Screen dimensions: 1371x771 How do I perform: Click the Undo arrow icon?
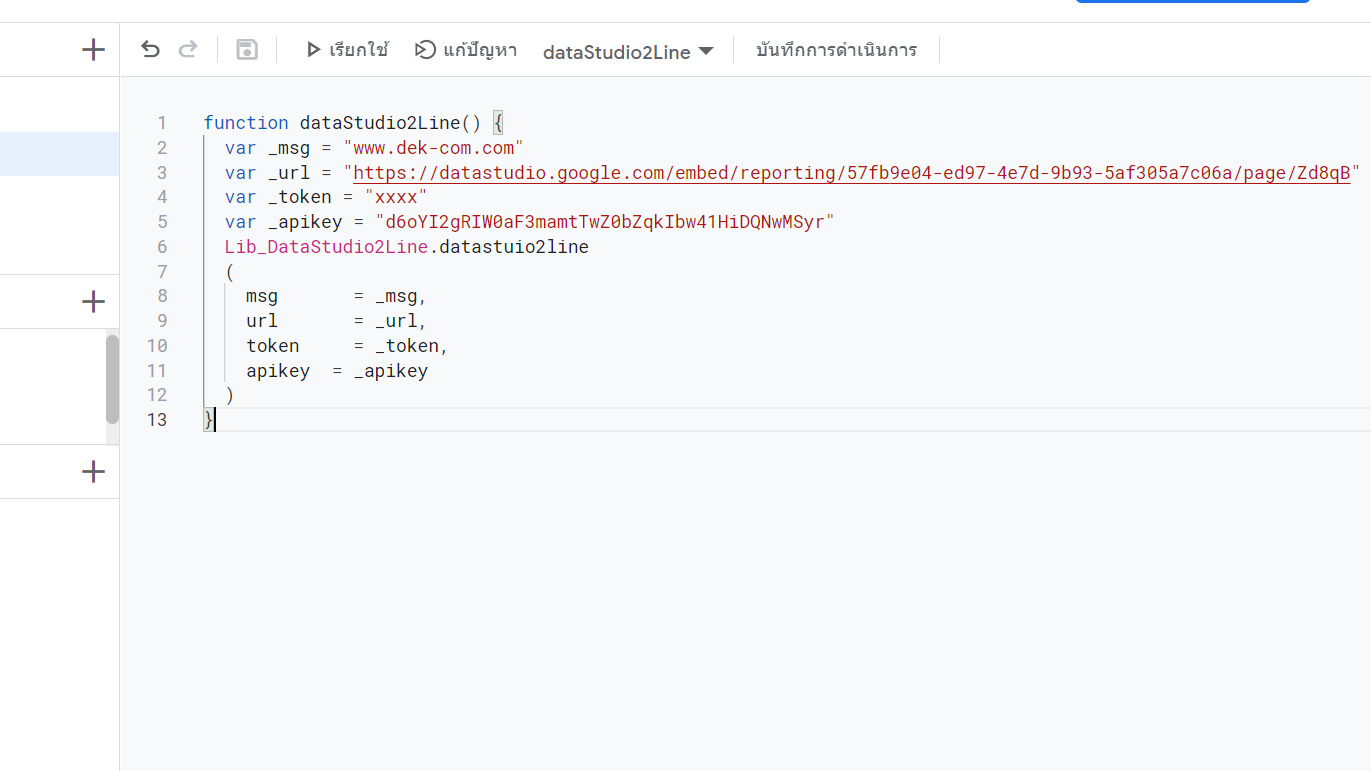coord(150,49)
